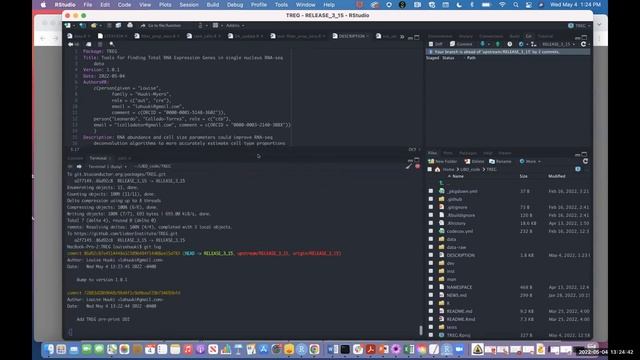Open the Git gear options dropdown
Screen dimensions: 640x360
(522, 44)
